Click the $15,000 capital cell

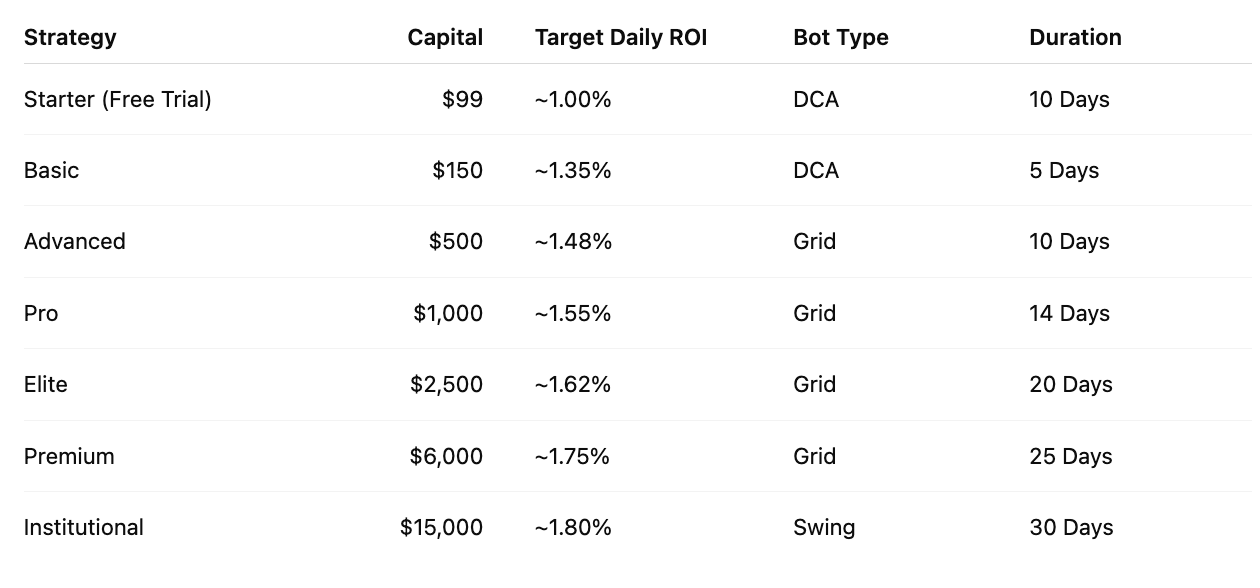click(441, 528)
